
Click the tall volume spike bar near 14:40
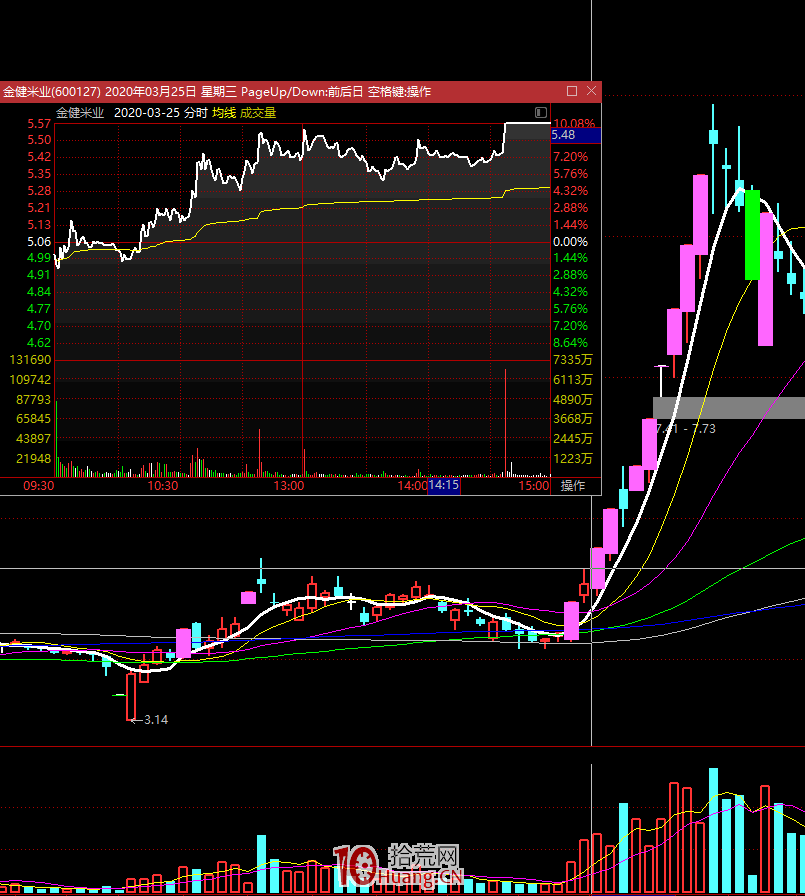(505, 423)
